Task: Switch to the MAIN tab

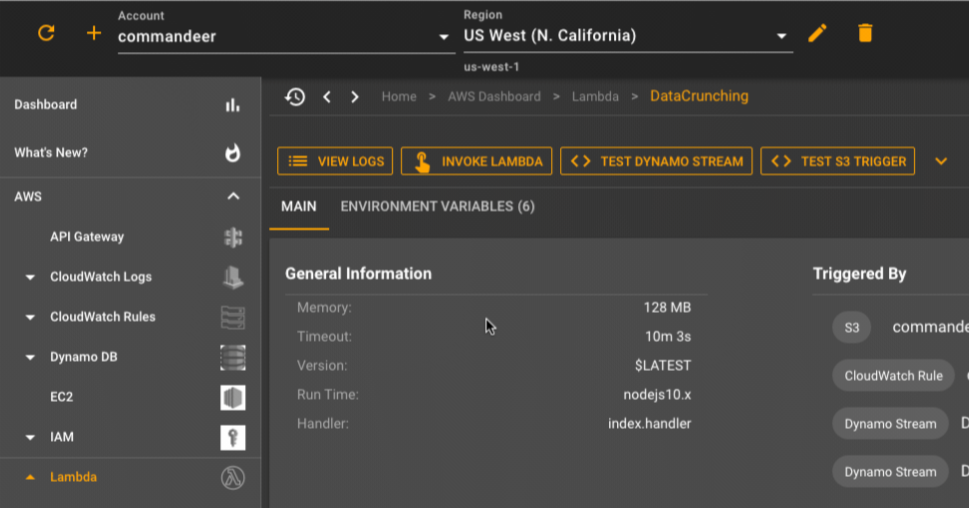Action: 298,206
